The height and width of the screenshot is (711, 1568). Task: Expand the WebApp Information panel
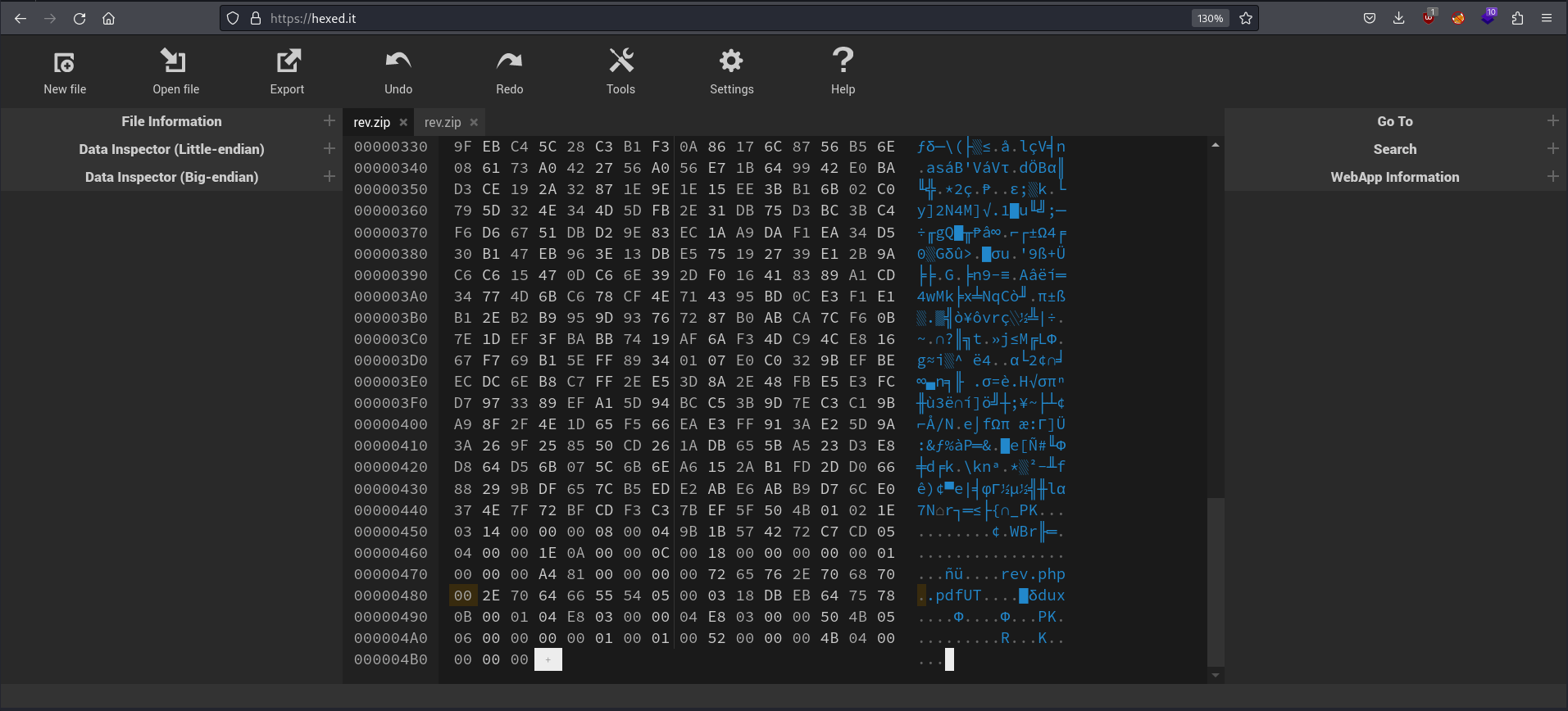coord(1553,176)
